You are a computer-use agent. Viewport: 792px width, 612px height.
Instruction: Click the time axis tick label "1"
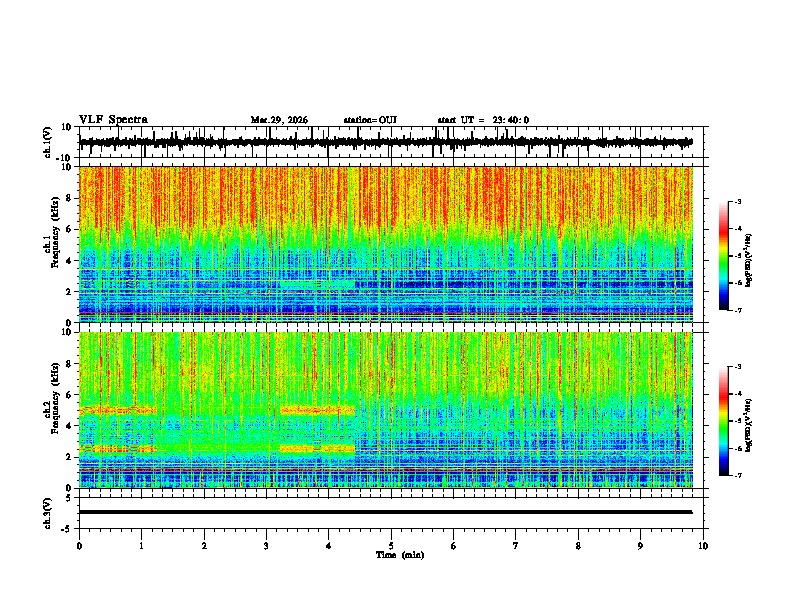[x=141, y=546]
